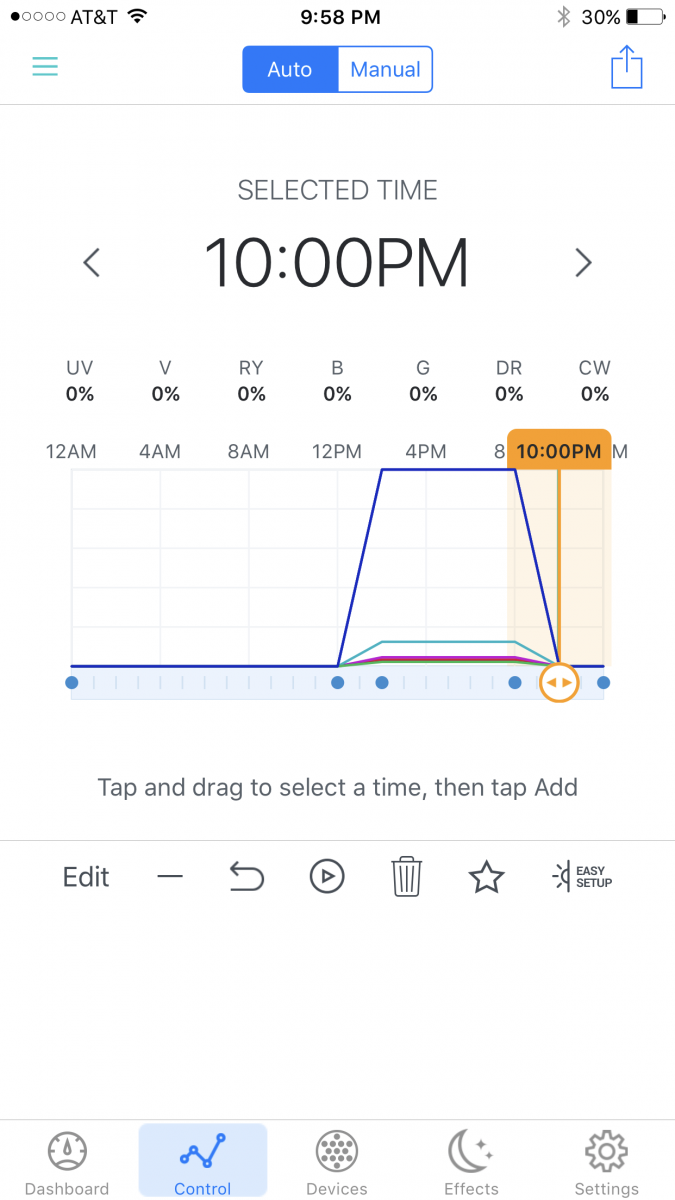The height and width of the screenshot is (1200, 675).
Task: Open the Settings tab
Action: click(x=606, y=1162)
